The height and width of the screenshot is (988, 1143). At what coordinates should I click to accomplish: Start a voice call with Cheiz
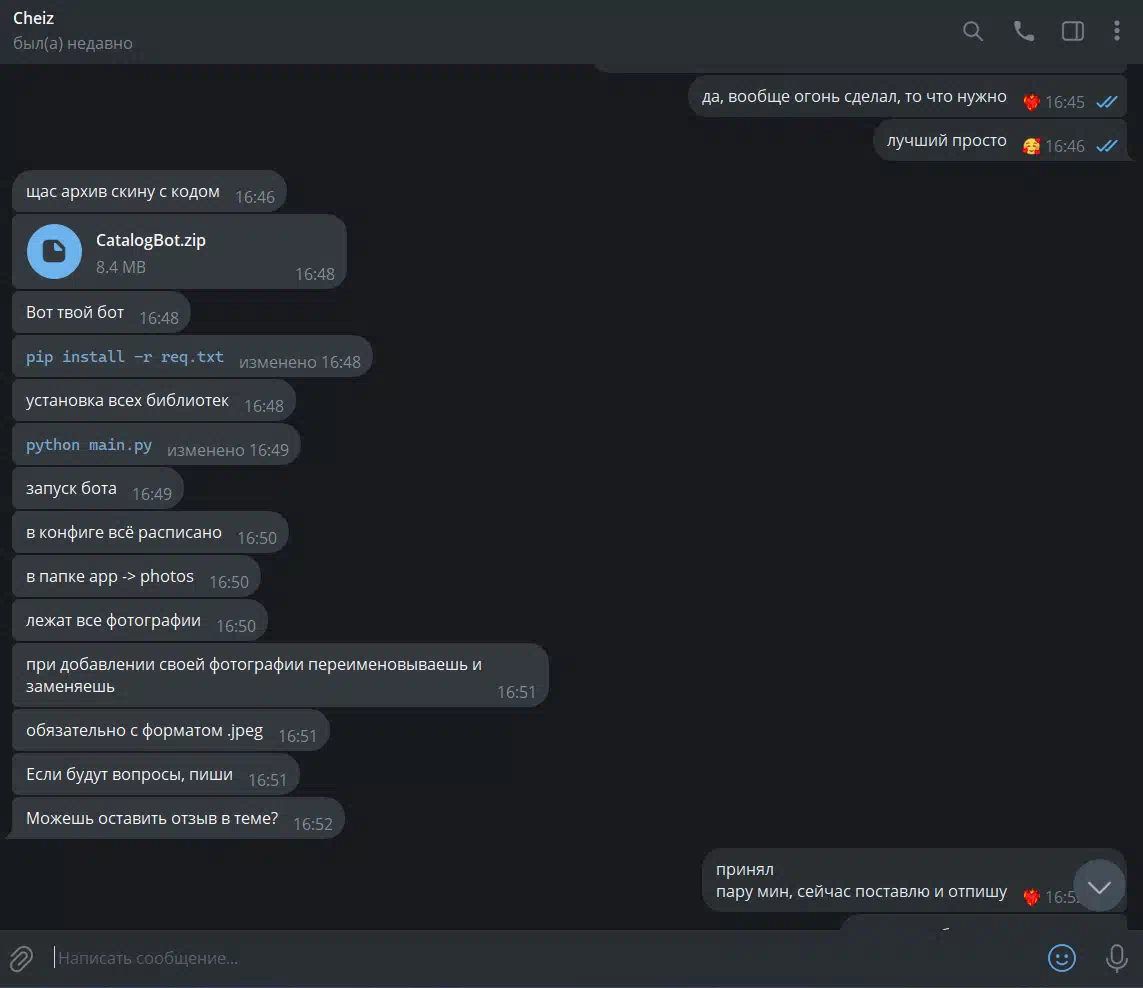[1023, 31]
